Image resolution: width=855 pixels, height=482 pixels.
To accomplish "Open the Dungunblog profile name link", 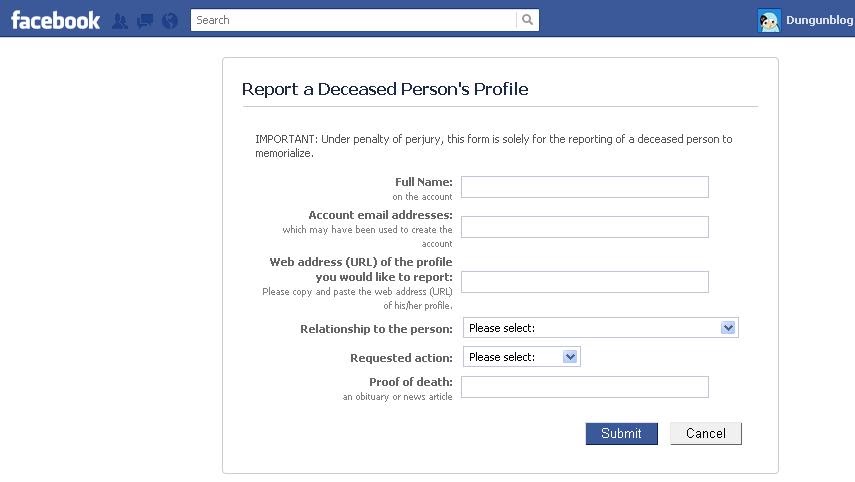I will [x=820, y=20].
